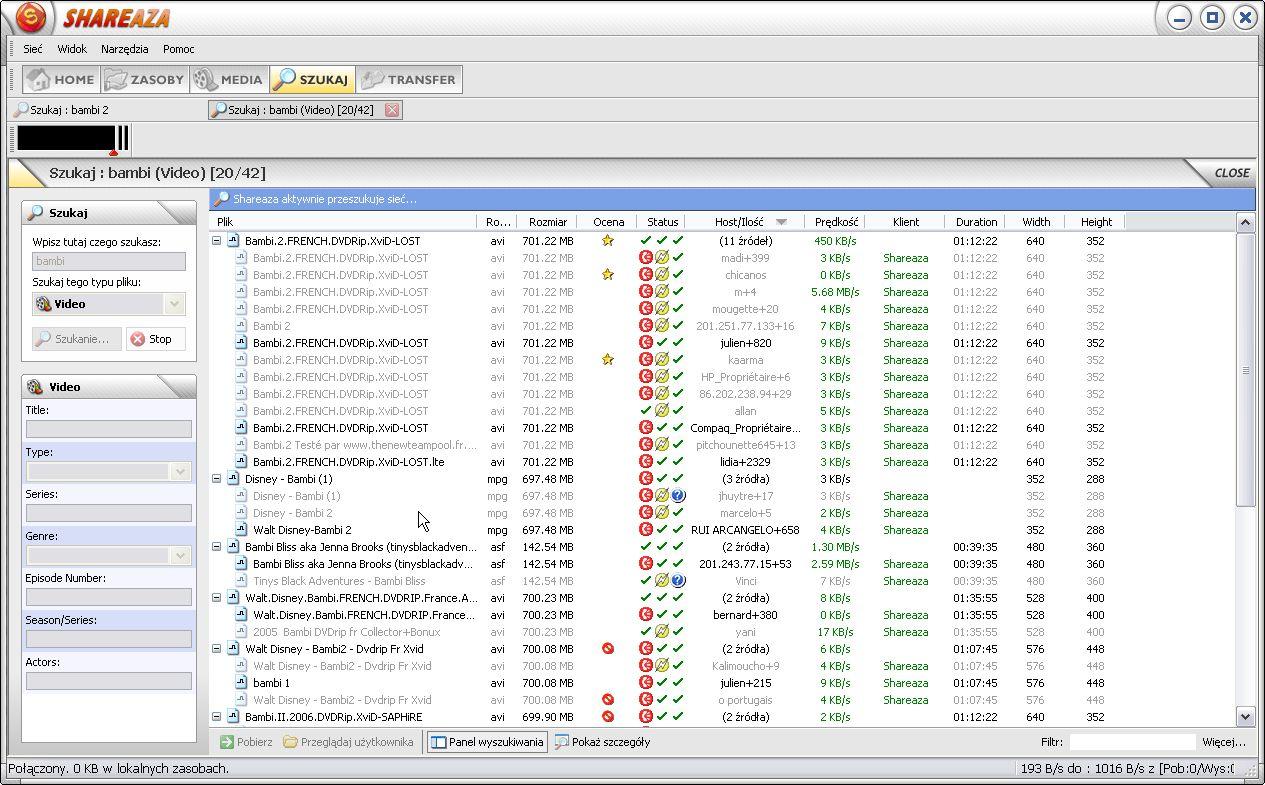Image resolution: width=1265 pixels, height=785 pixels.
Task: Toggle Pokaż szczegóły details view
Action: (602, 742)
